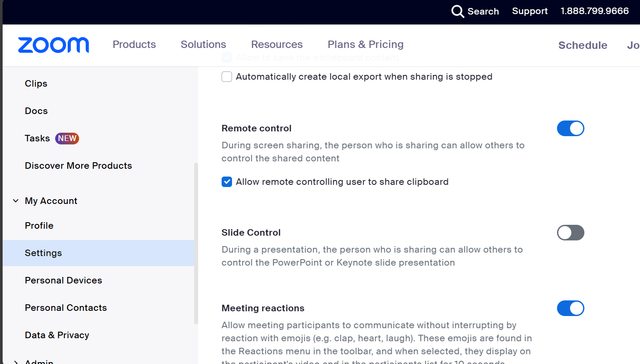Turn off the Meeting reactions toggle

pyautogui.click(x=570, y=308)
